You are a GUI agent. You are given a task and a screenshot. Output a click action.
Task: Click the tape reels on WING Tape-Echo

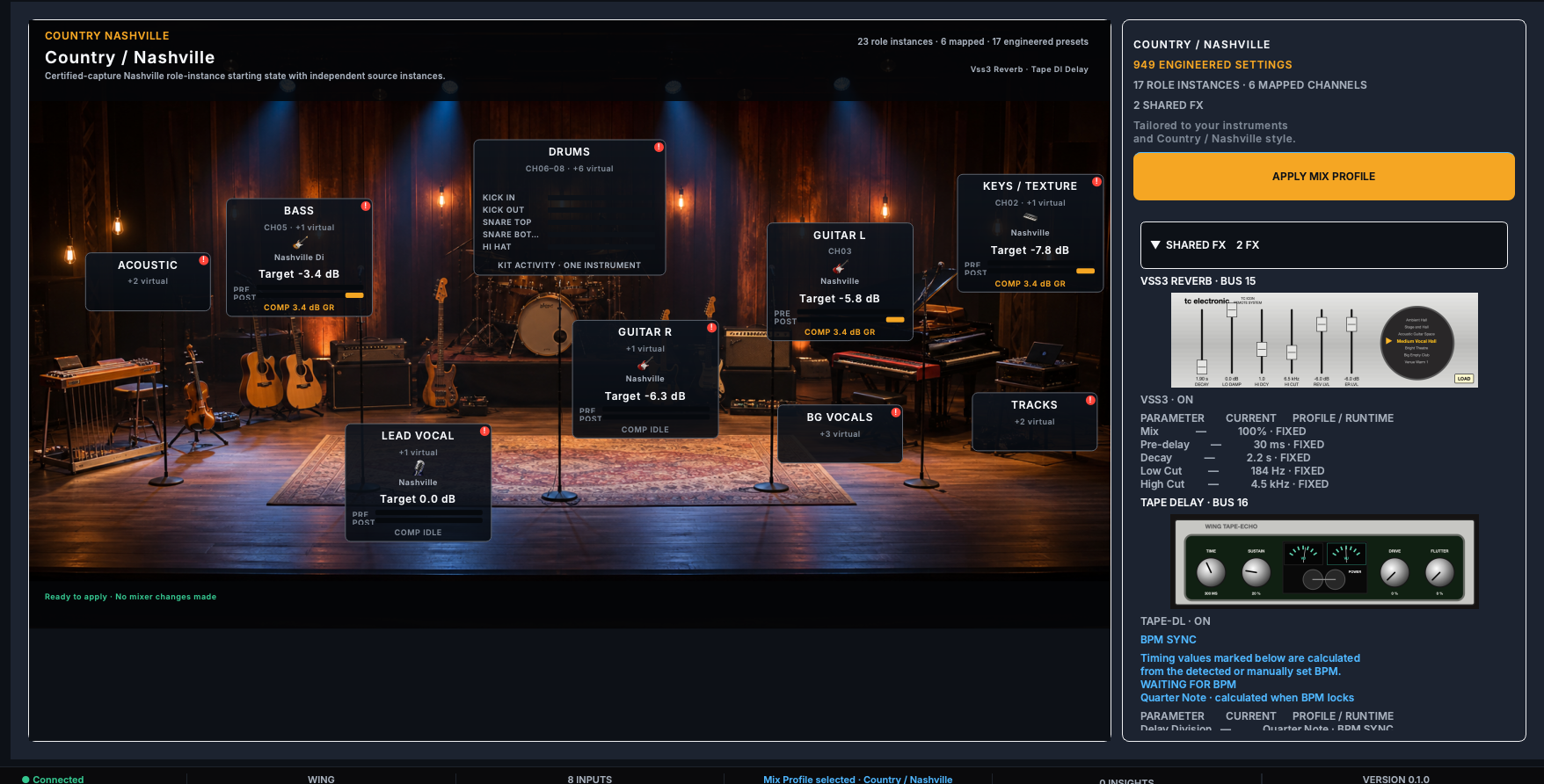click(x=1323, y=579)
